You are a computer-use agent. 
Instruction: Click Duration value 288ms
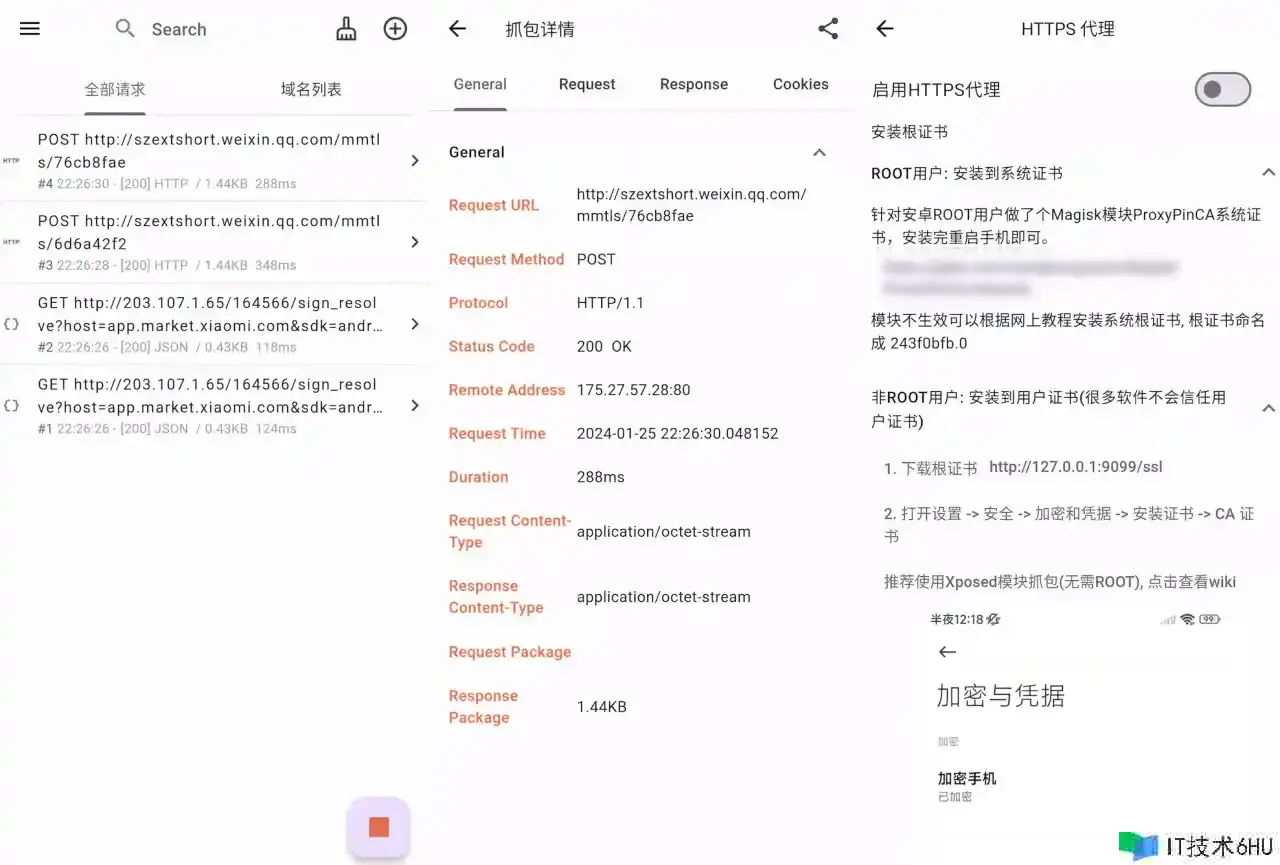tap(600, 477)
